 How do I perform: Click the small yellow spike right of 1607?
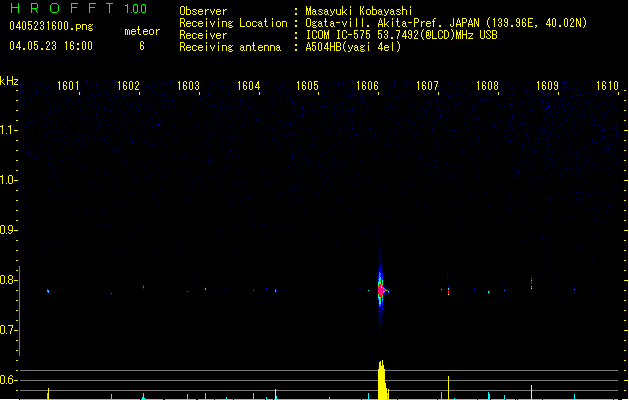pyautogui.click(x=449, y=387)
